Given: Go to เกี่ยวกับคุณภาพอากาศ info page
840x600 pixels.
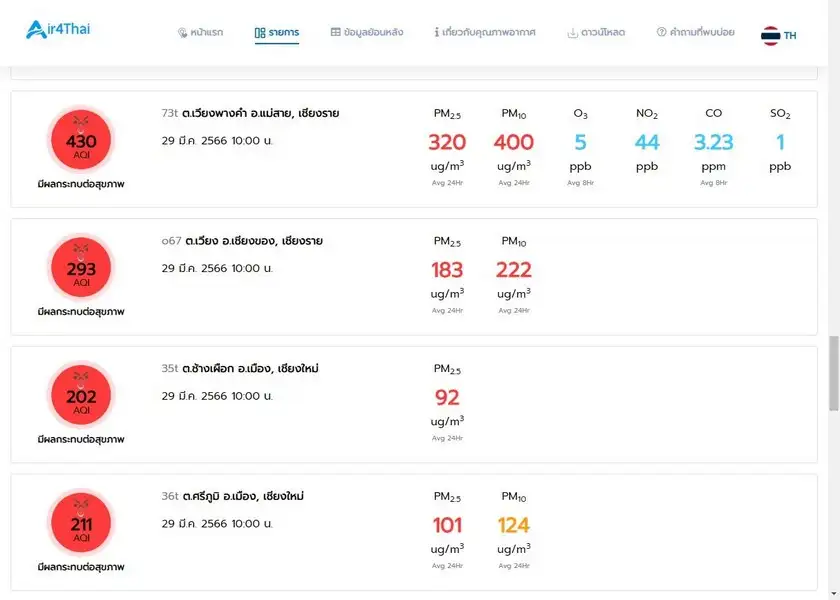Looking at the screenshot, I should (x=485, y=33).
